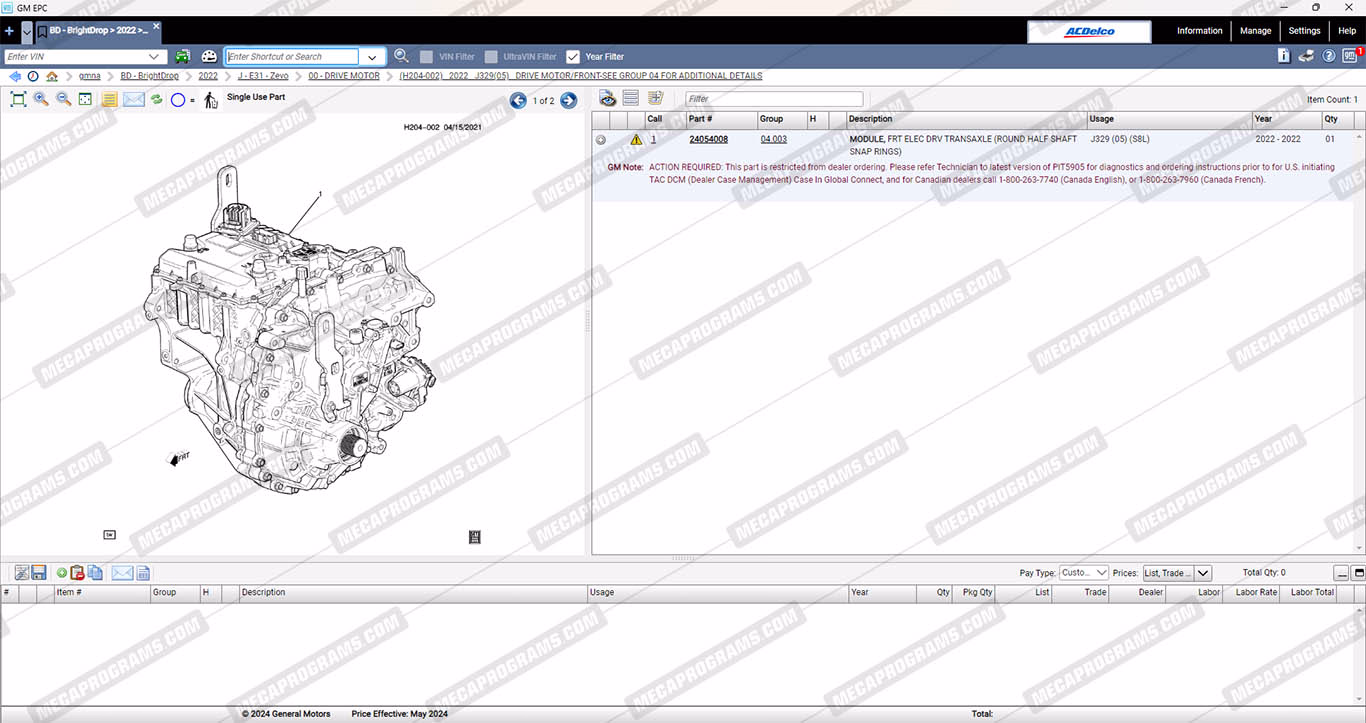
Task: Click the yellow warning icon on part row
Action: (636, 139)
